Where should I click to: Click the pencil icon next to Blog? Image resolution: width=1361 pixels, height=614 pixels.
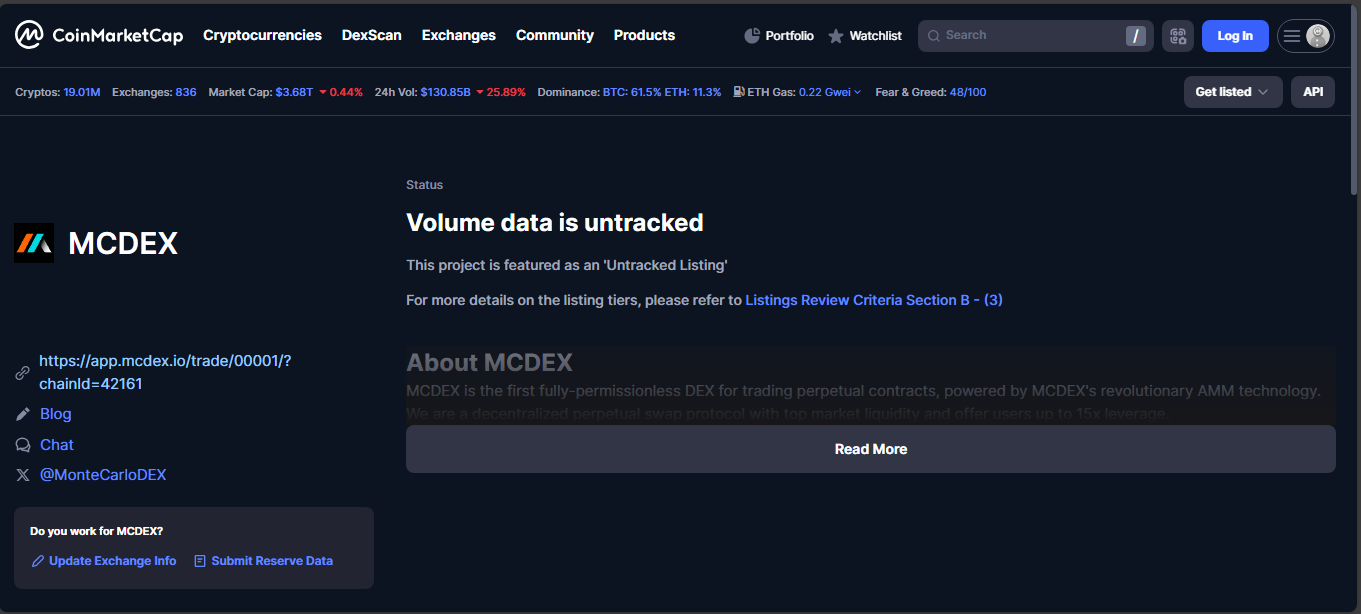23,414
